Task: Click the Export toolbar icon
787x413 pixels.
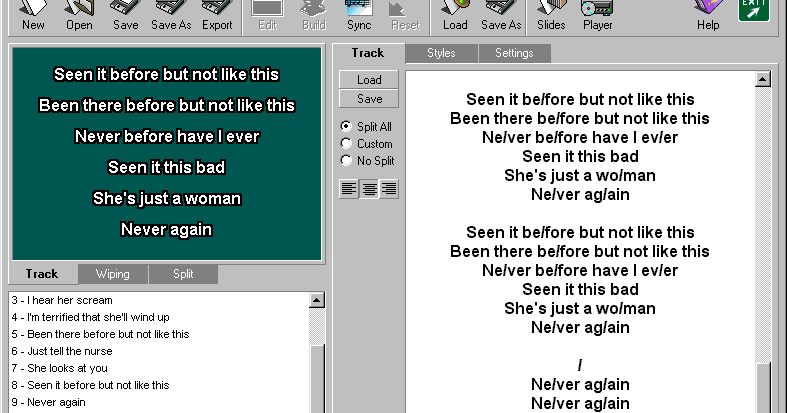Action: 217,15
